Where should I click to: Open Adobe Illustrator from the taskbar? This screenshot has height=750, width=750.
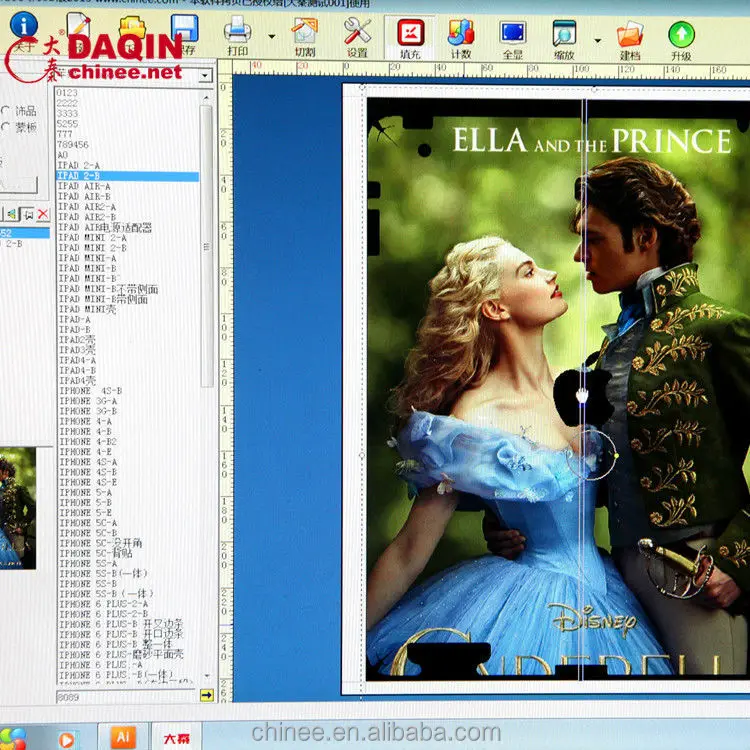(123, 737)
